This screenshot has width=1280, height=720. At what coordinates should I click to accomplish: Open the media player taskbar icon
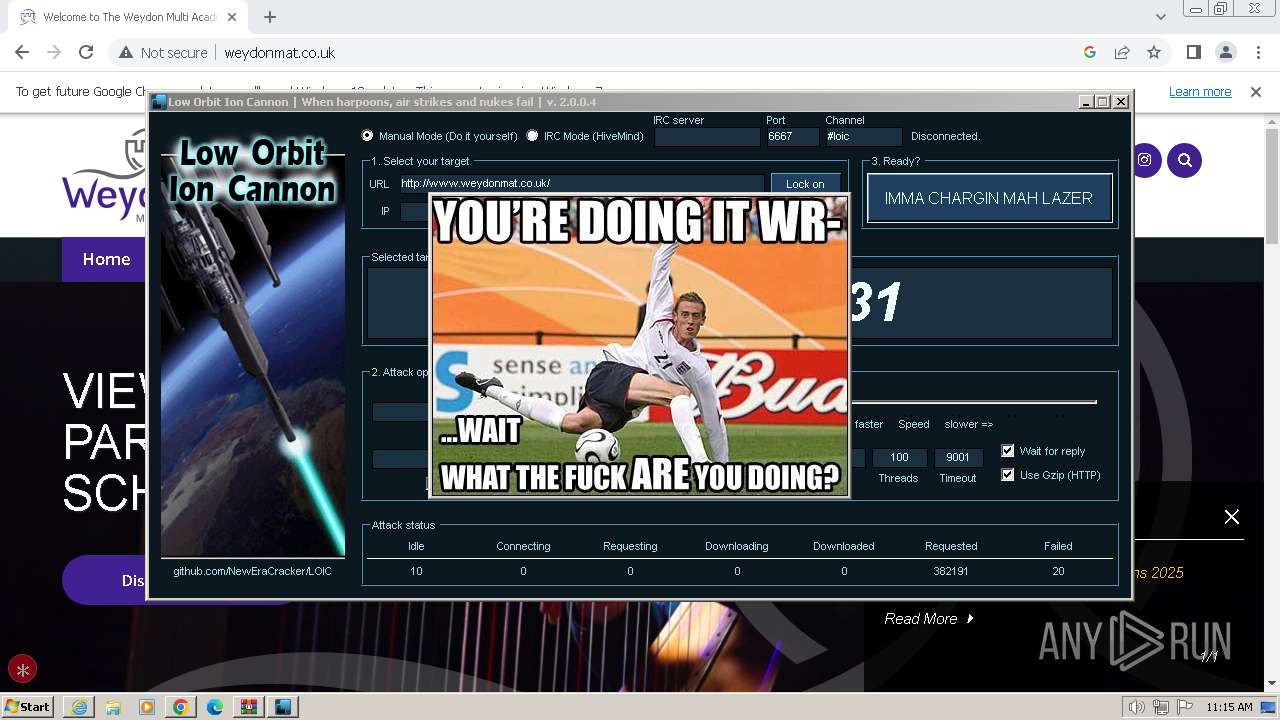click(147, 707)
